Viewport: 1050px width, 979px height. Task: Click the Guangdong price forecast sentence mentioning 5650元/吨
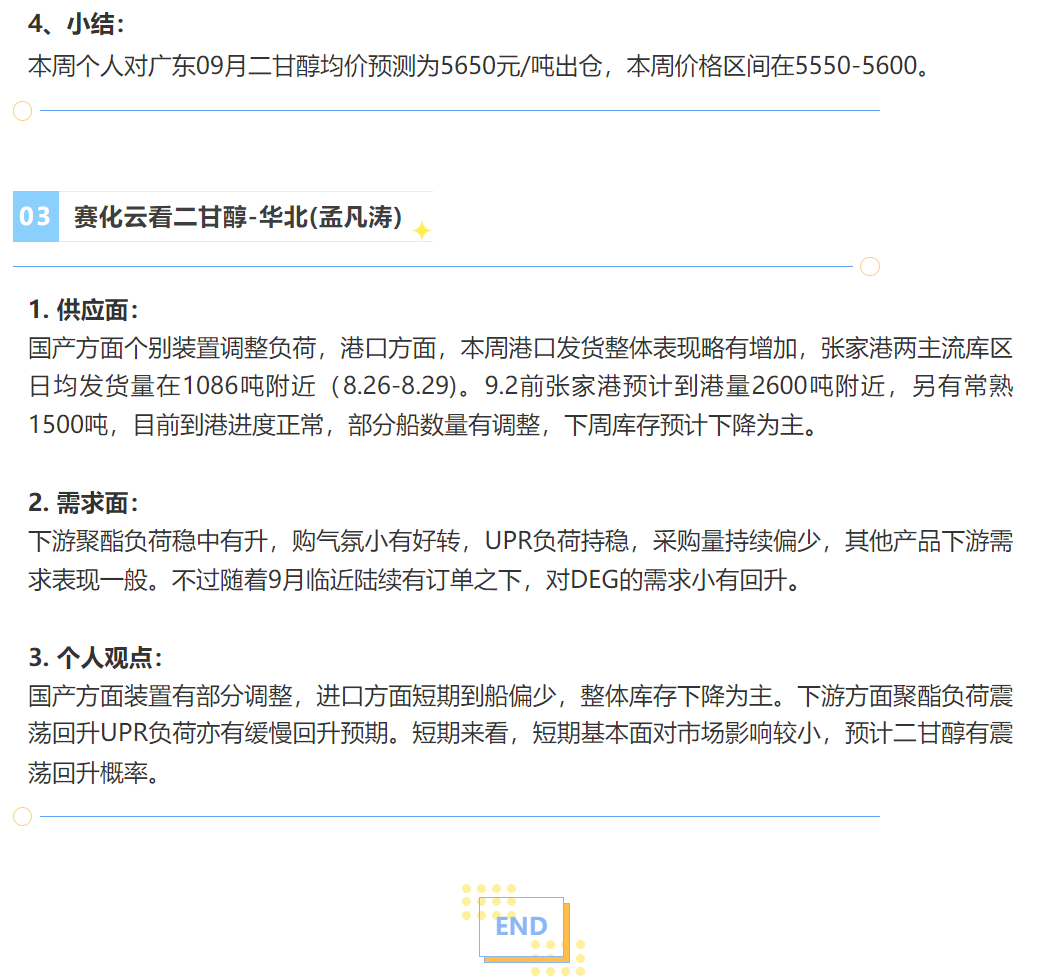(479, 66)
